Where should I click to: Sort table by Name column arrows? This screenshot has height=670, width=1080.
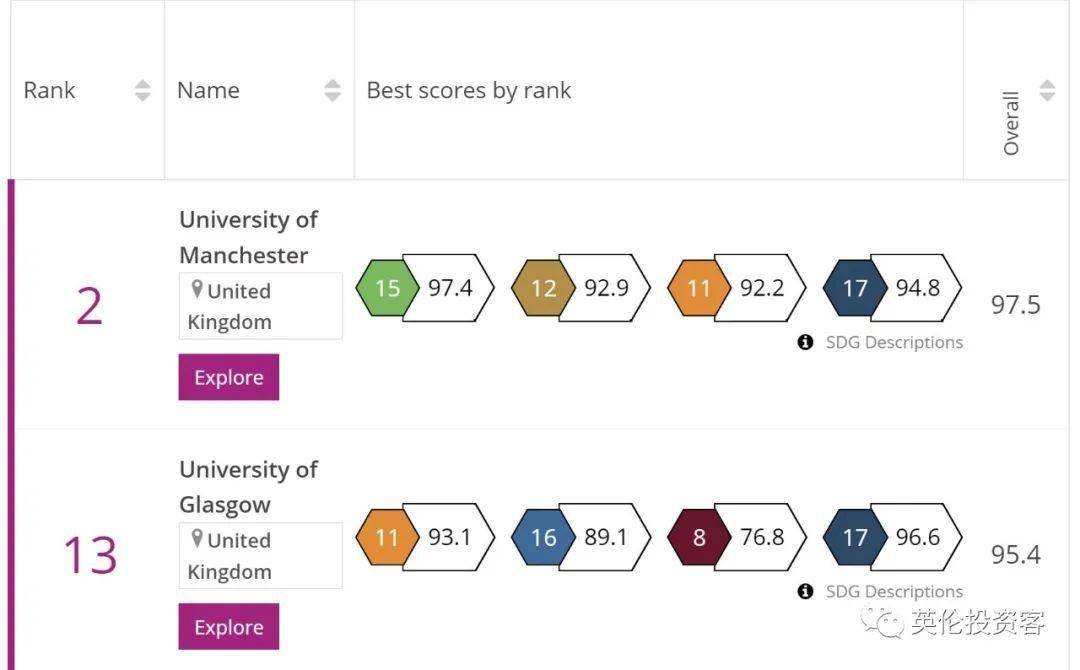[333, 90]
